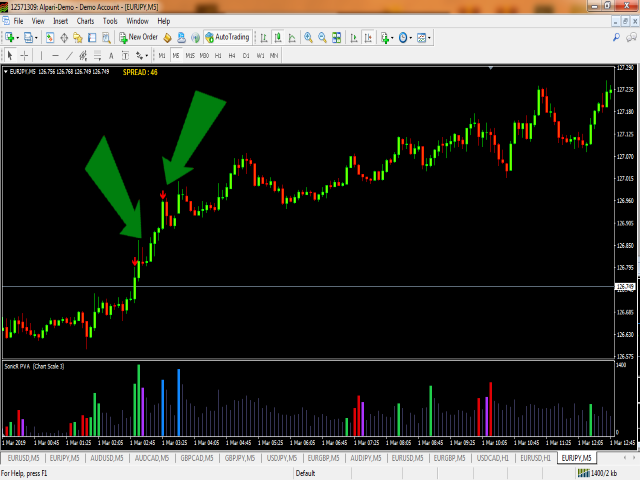Open the Charts menu
640x480 pixels.
[x=85, y=21]
